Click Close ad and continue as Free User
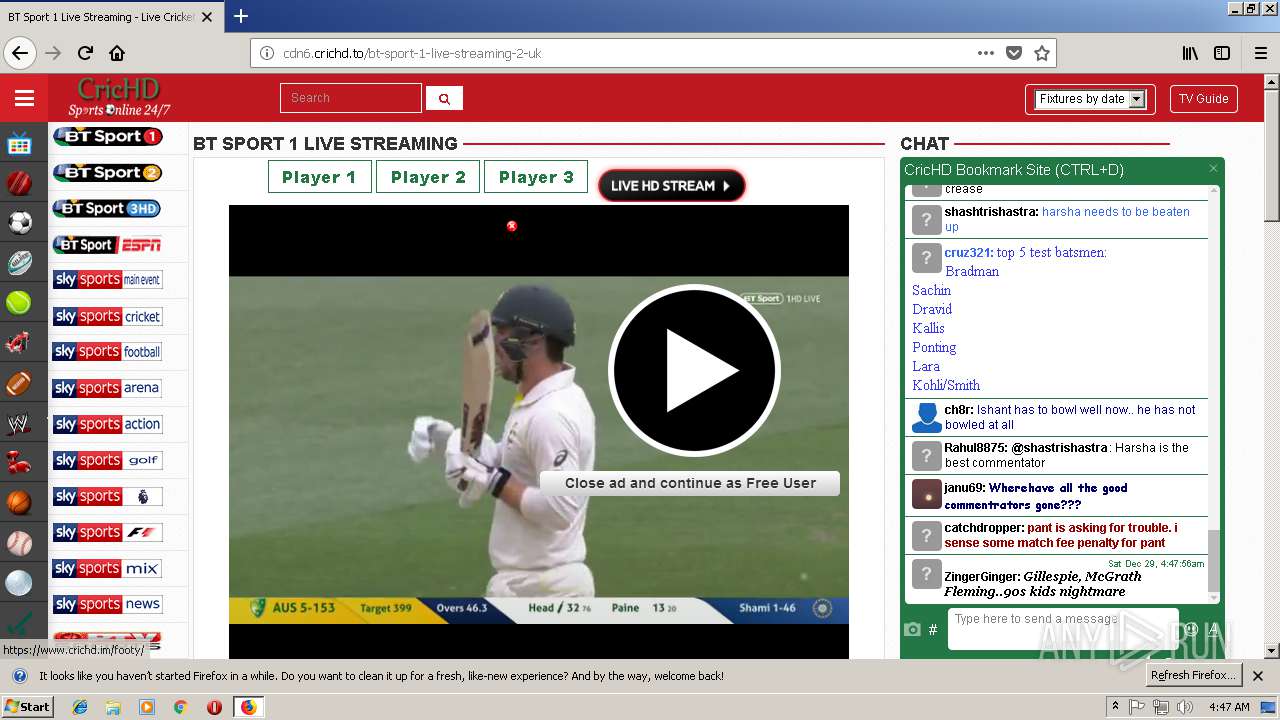Screen dimensions: 1280x720 pyautogui.click(x=690, y=483)
